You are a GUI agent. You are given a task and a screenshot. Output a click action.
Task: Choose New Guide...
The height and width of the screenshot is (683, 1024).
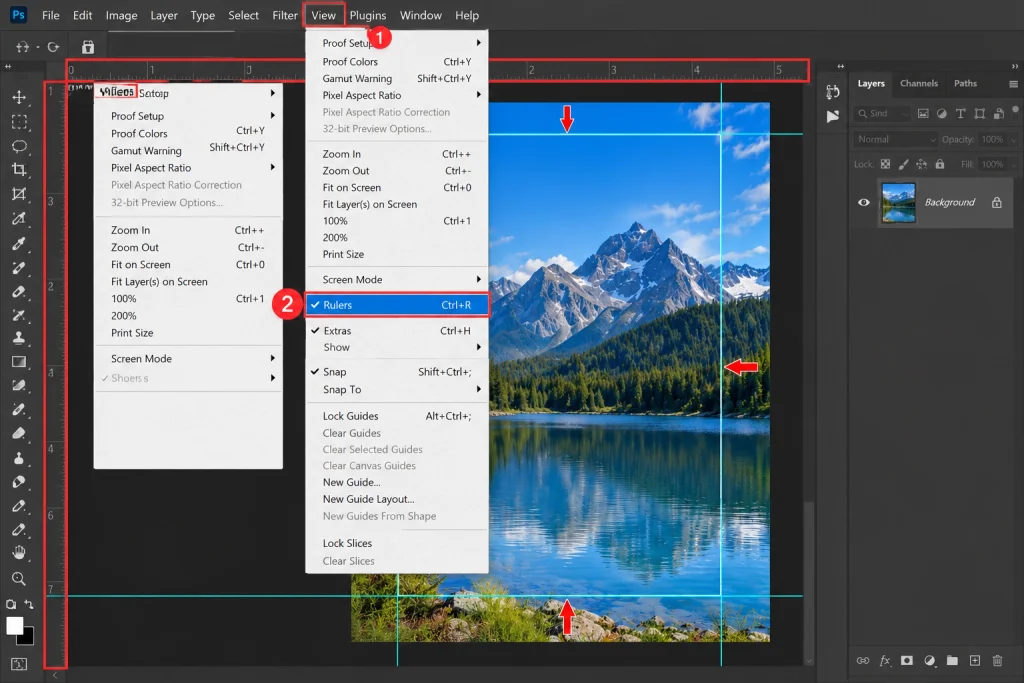397,483
